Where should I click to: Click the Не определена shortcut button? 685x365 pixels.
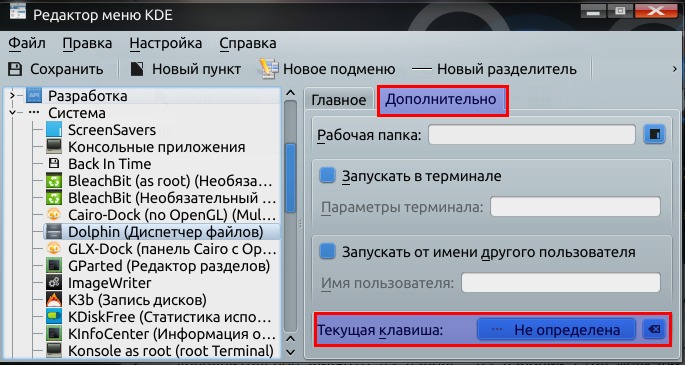(556, 330)
